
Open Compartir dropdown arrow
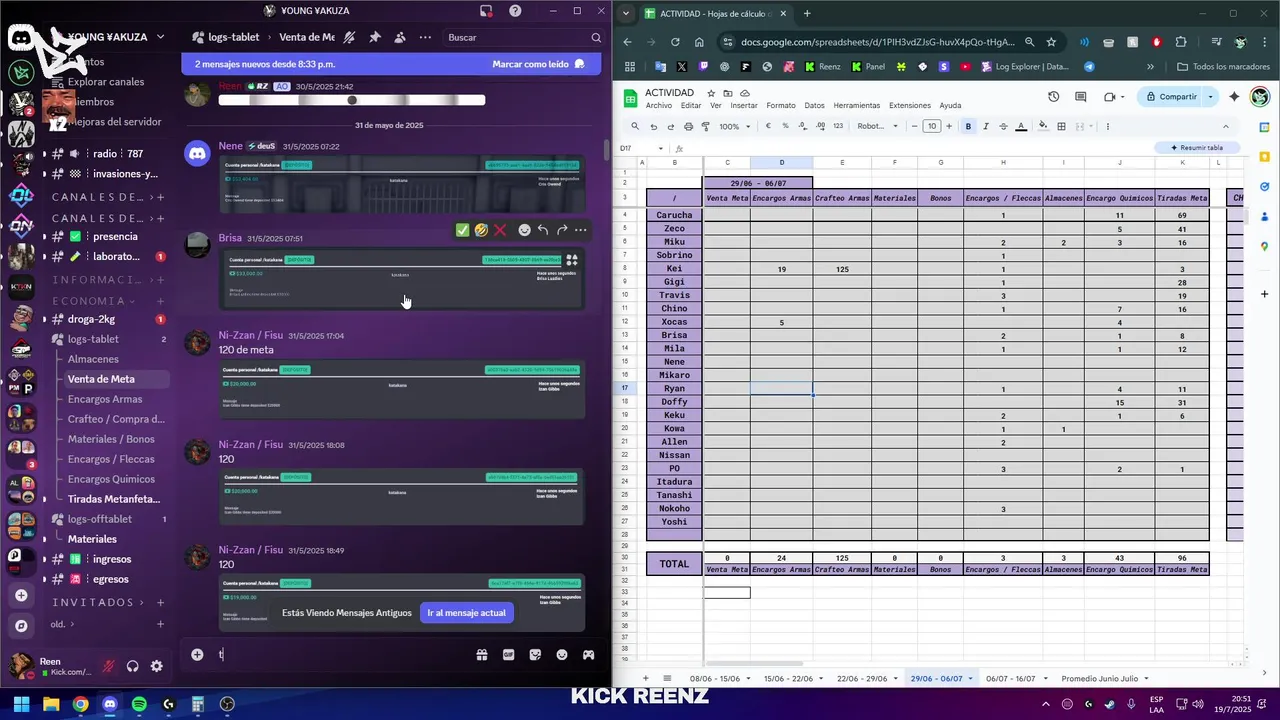click(x=1210, y=97)
